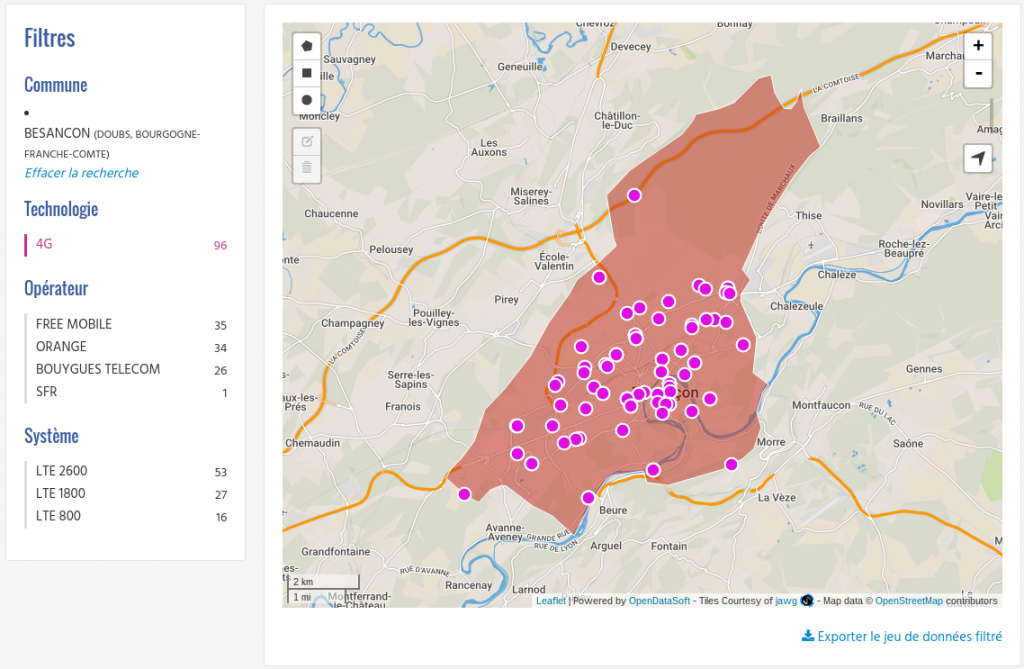The image size is (1024, 669).
Task: Filter by ORANGE operator
Action: pos(61,347)
